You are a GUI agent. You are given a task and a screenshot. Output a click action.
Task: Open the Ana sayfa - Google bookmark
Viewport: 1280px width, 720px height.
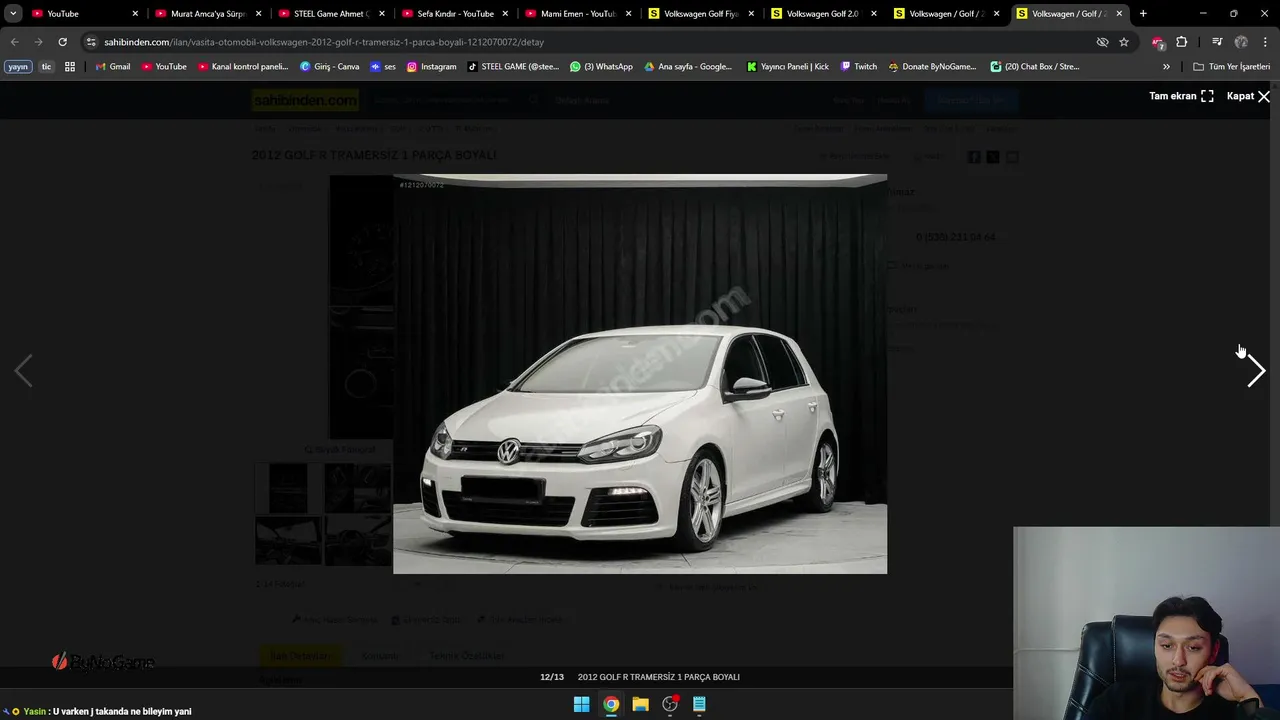[x=688, y=67]
